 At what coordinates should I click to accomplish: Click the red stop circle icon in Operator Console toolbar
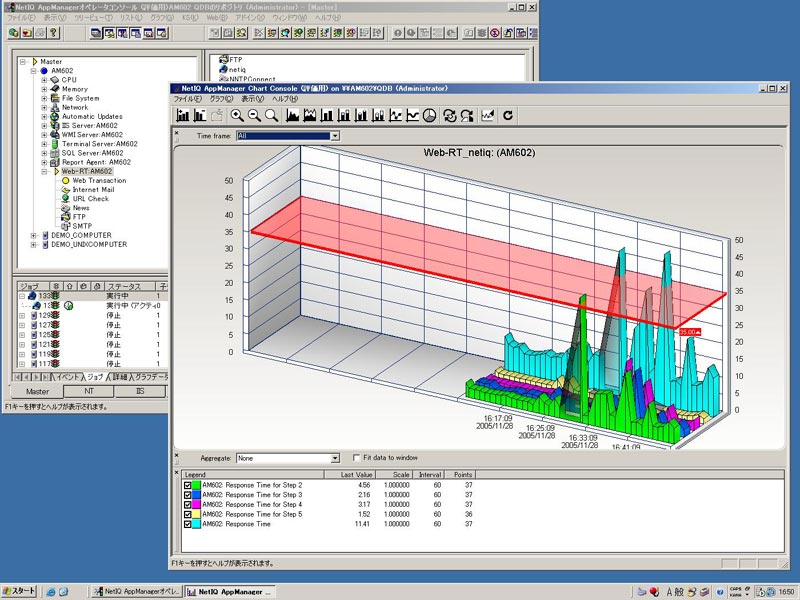pos(495,33)
